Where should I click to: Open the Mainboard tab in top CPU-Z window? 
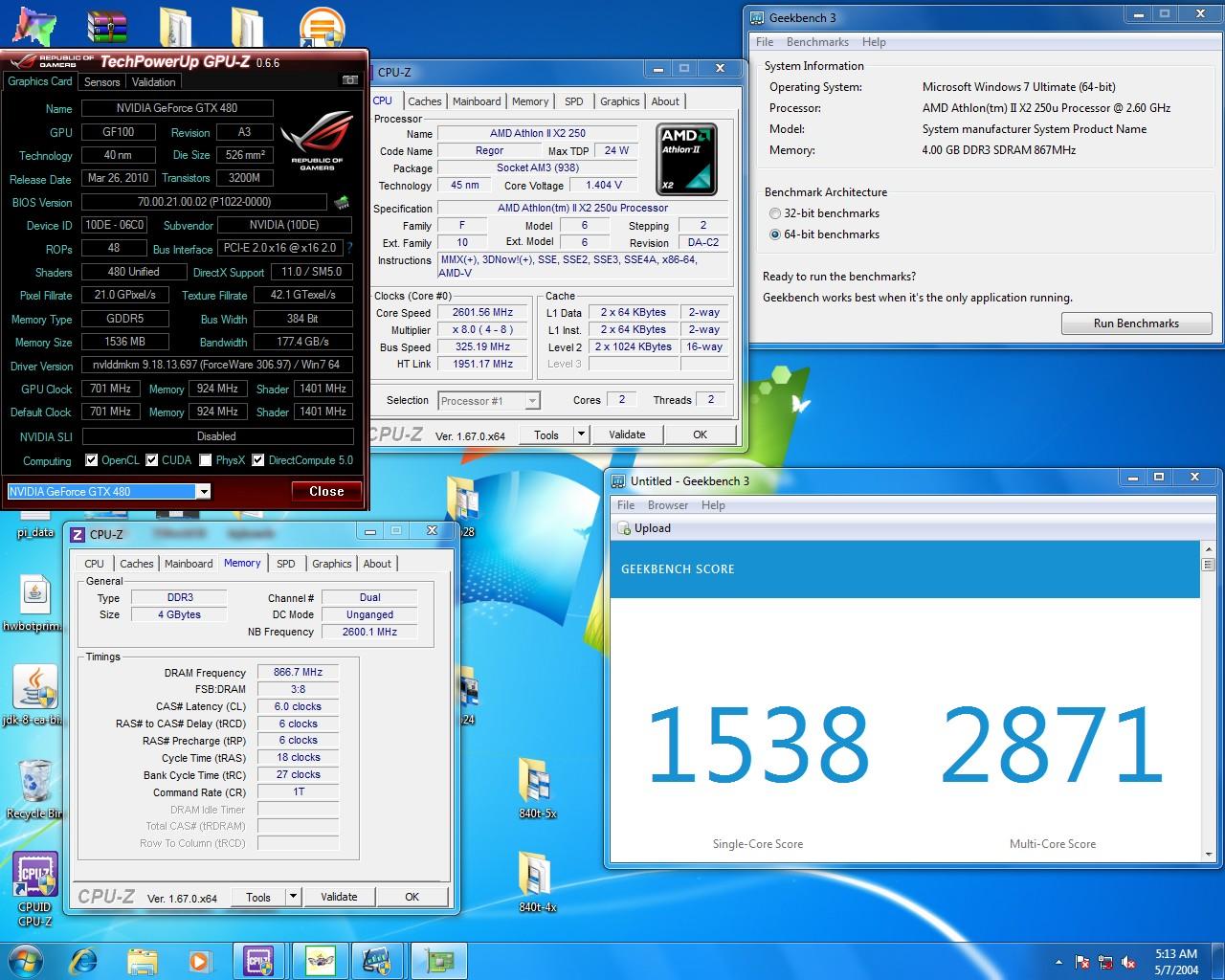(477, 101)
